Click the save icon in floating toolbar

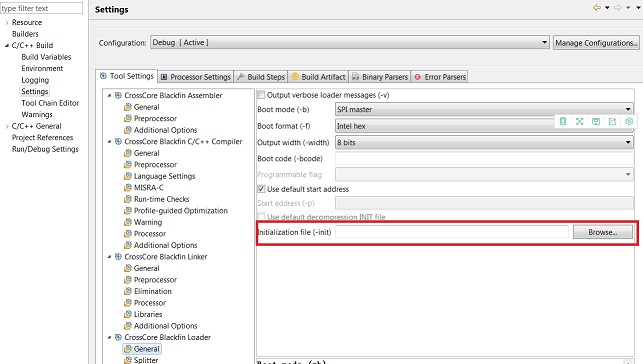click(x=596, y=121)
